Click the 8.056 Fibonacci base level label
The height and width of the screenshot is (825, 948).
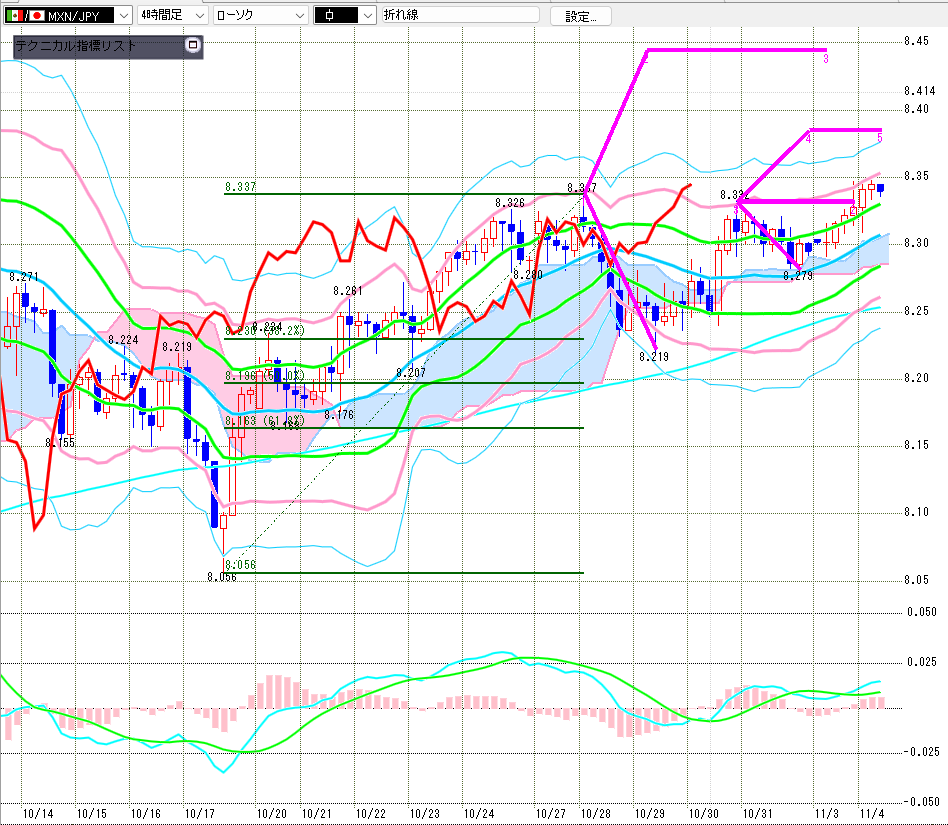[240, 565]
